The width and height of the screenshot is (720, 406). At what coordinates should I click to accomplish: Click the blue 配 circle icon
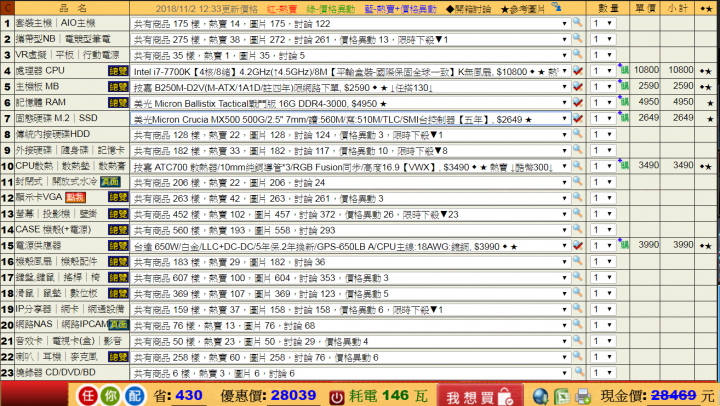[134, 395]
